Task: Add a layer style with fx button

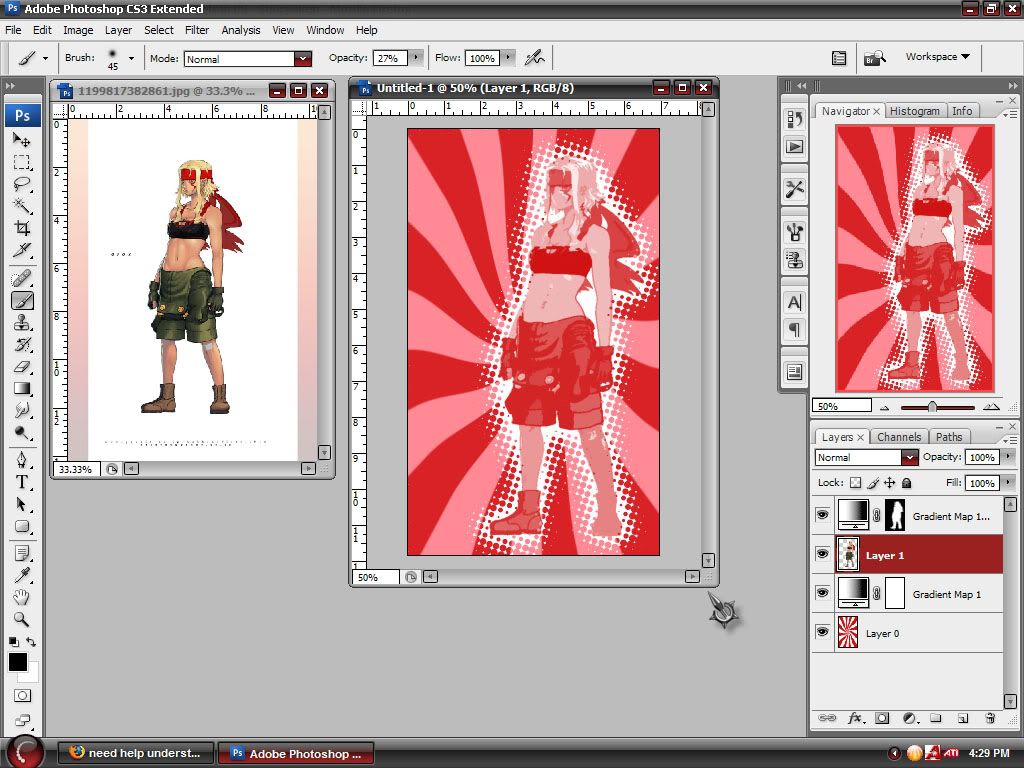Action: point(855,718)
